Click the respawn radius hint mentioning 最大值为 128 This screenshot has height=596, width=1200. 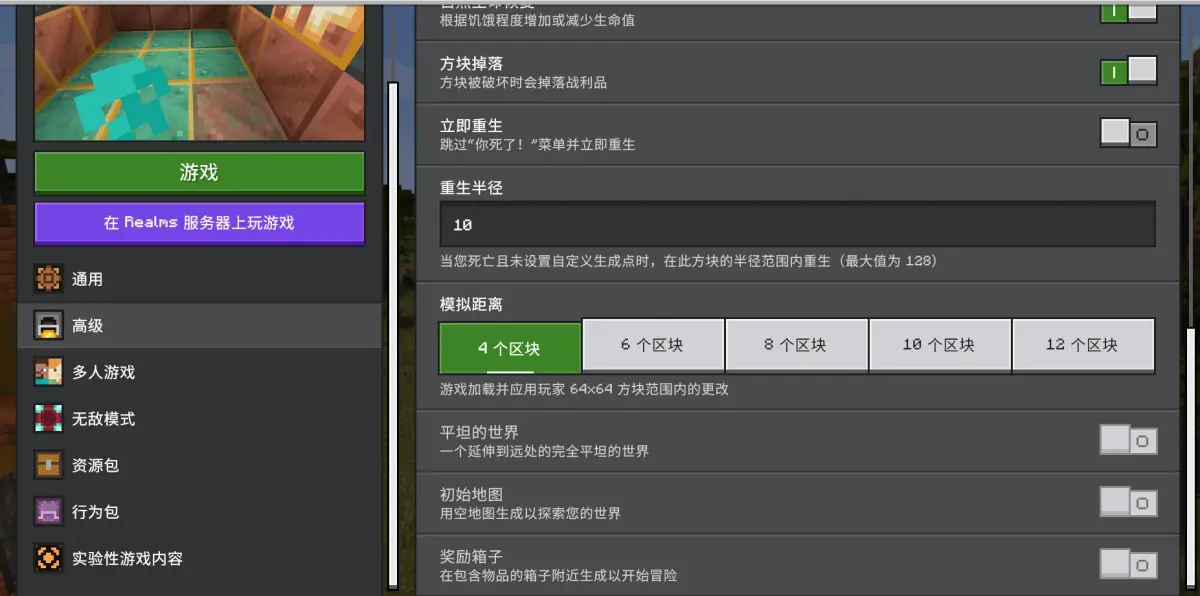pyautogui.click(x=688, y=261)
